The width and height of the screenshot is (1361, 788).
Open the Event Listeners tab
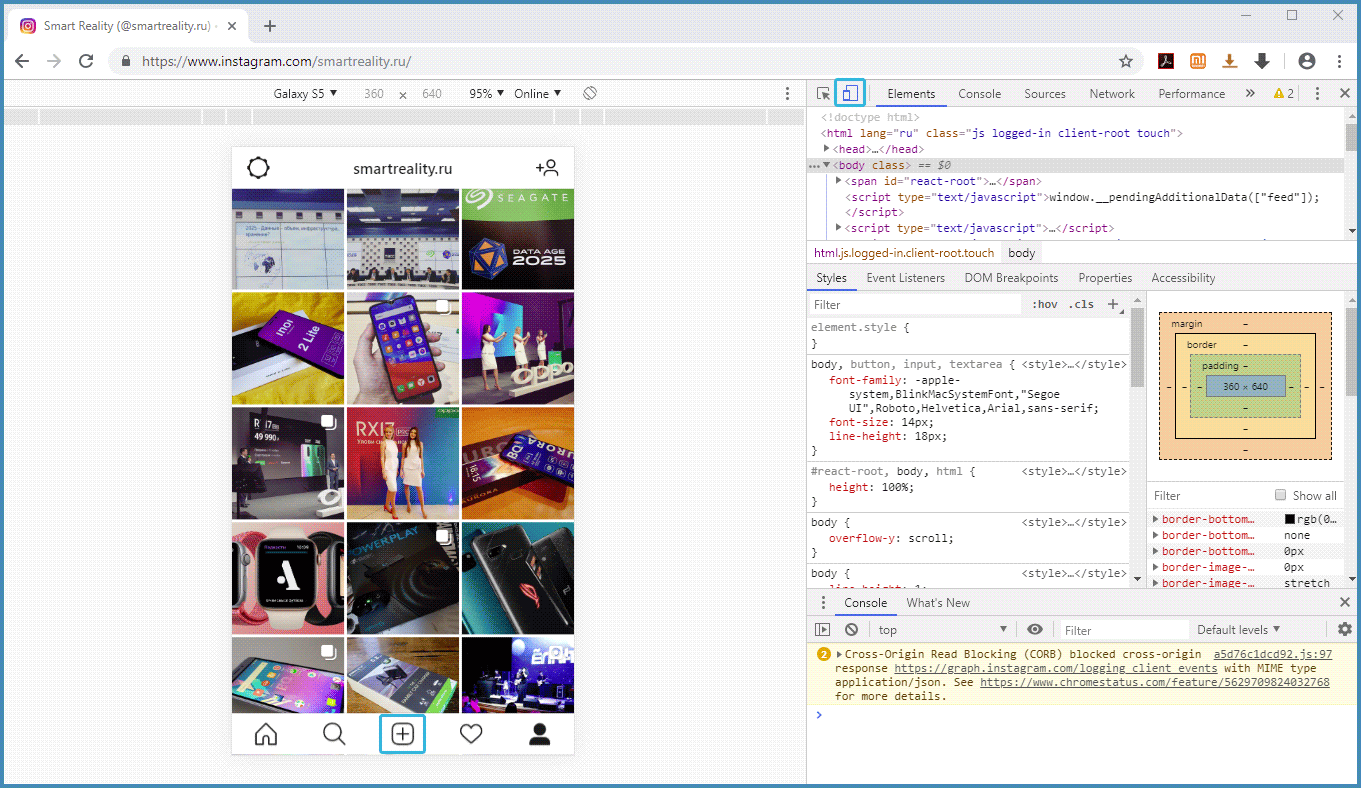905,278
